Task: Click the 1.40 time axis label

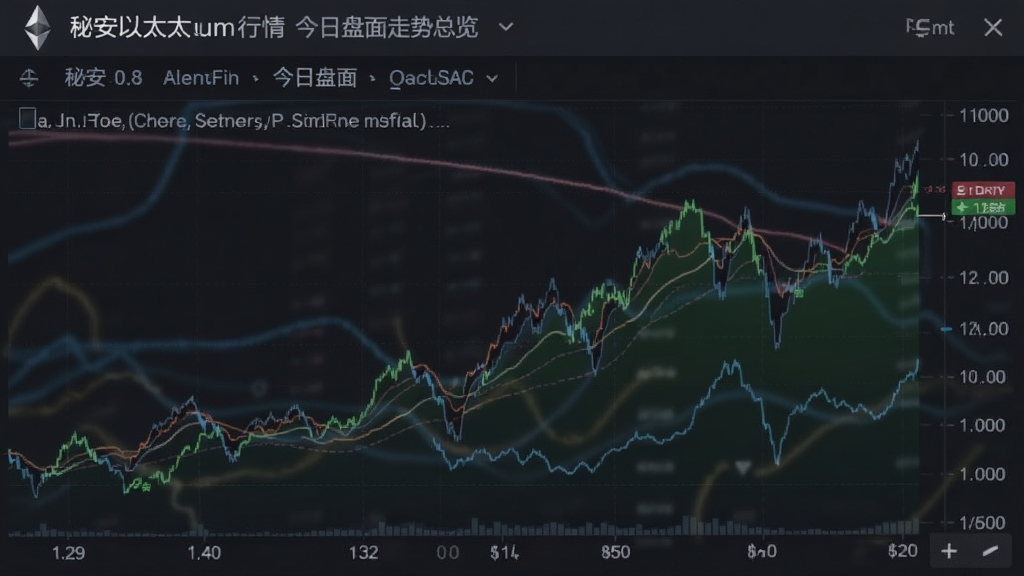Action: coord(204,553)
